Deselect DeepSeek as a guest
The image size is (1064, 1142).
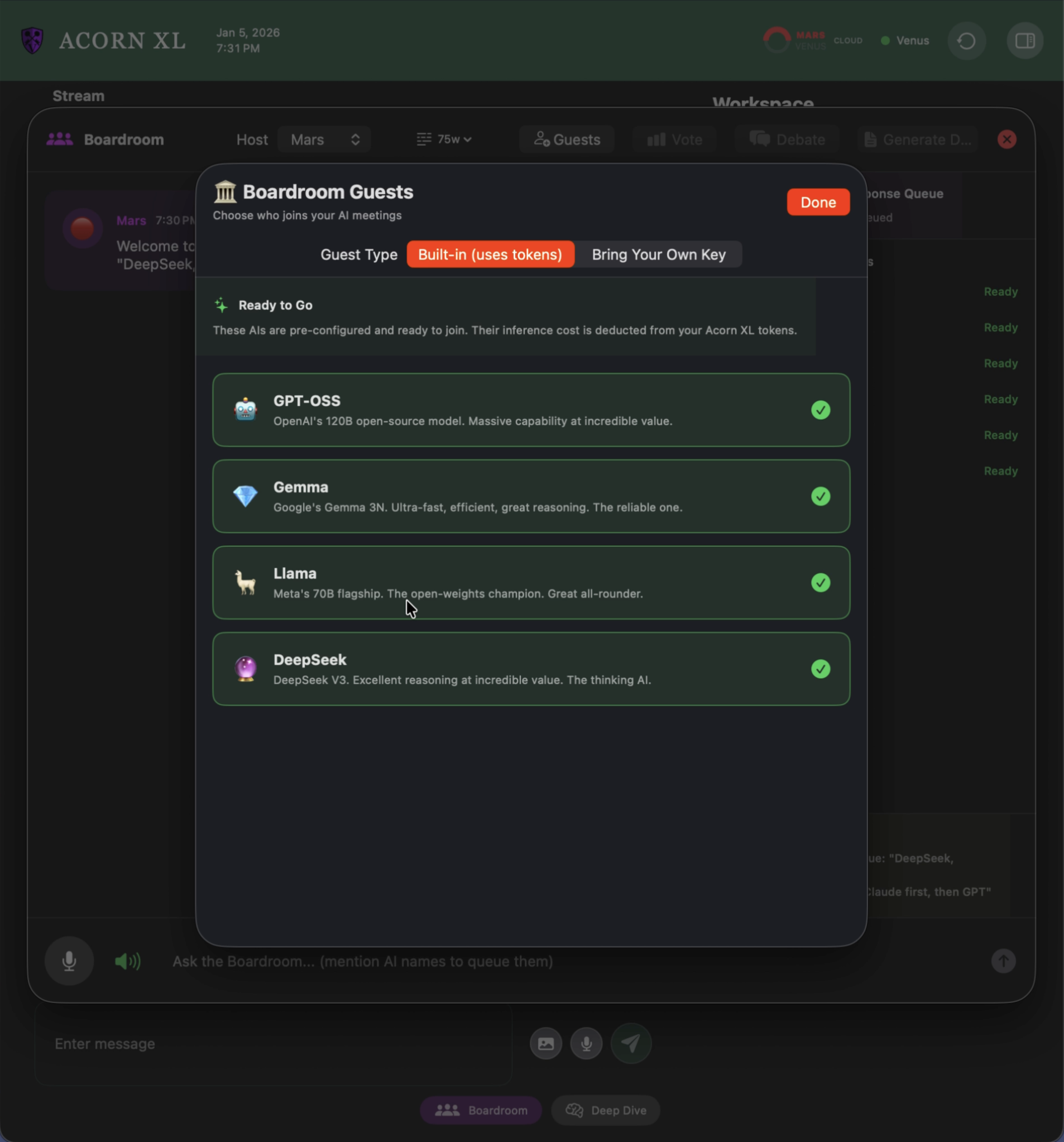[821, 669]
